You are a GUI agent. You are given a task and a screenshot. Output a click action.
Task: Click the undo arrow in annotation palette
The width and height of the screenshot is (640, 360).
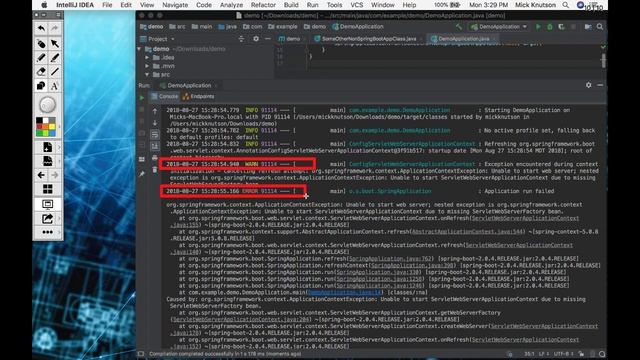pyautogui.click(x=41, y=29)
